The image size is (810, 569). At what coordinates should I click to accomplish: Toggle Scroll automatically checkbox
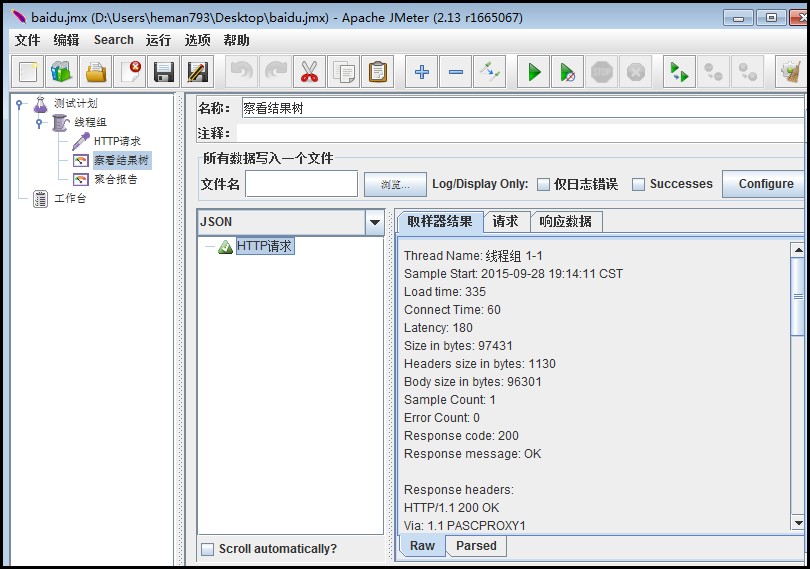[208, 549]
